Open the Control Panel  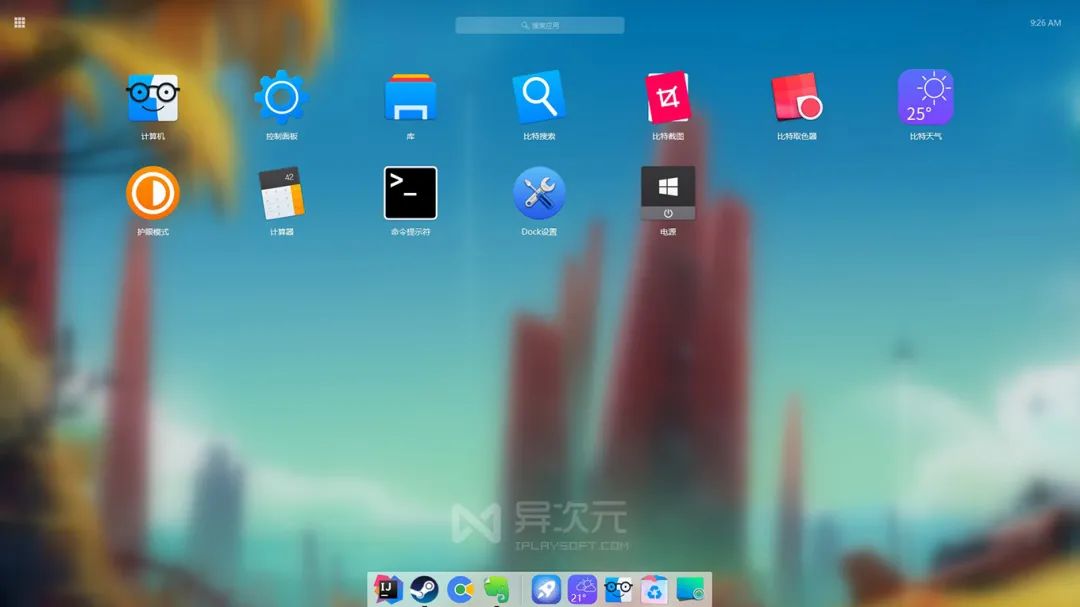(282, 97)
